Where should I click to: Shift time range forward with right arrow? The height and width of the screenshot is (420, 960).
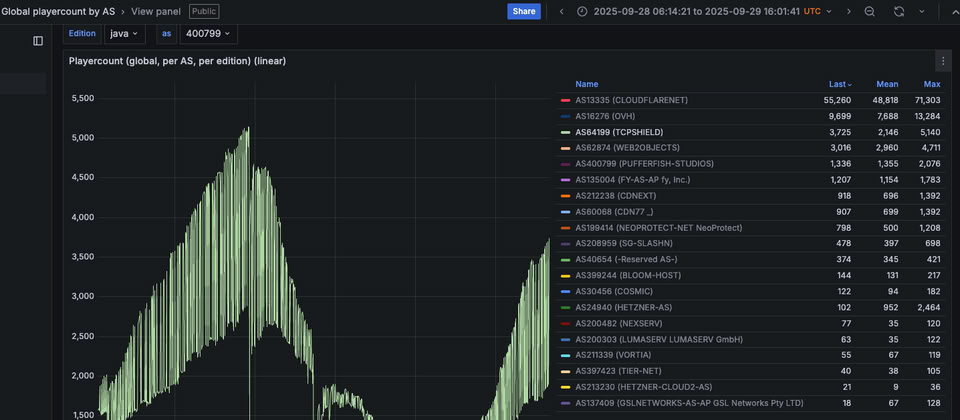pos(849,11)
